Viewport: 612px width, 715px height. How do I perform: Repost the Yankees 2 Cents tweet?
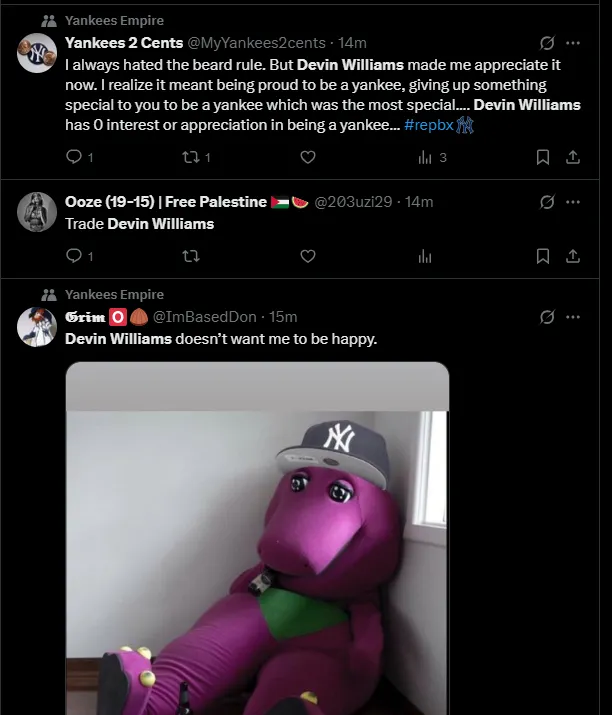[190, 157]
